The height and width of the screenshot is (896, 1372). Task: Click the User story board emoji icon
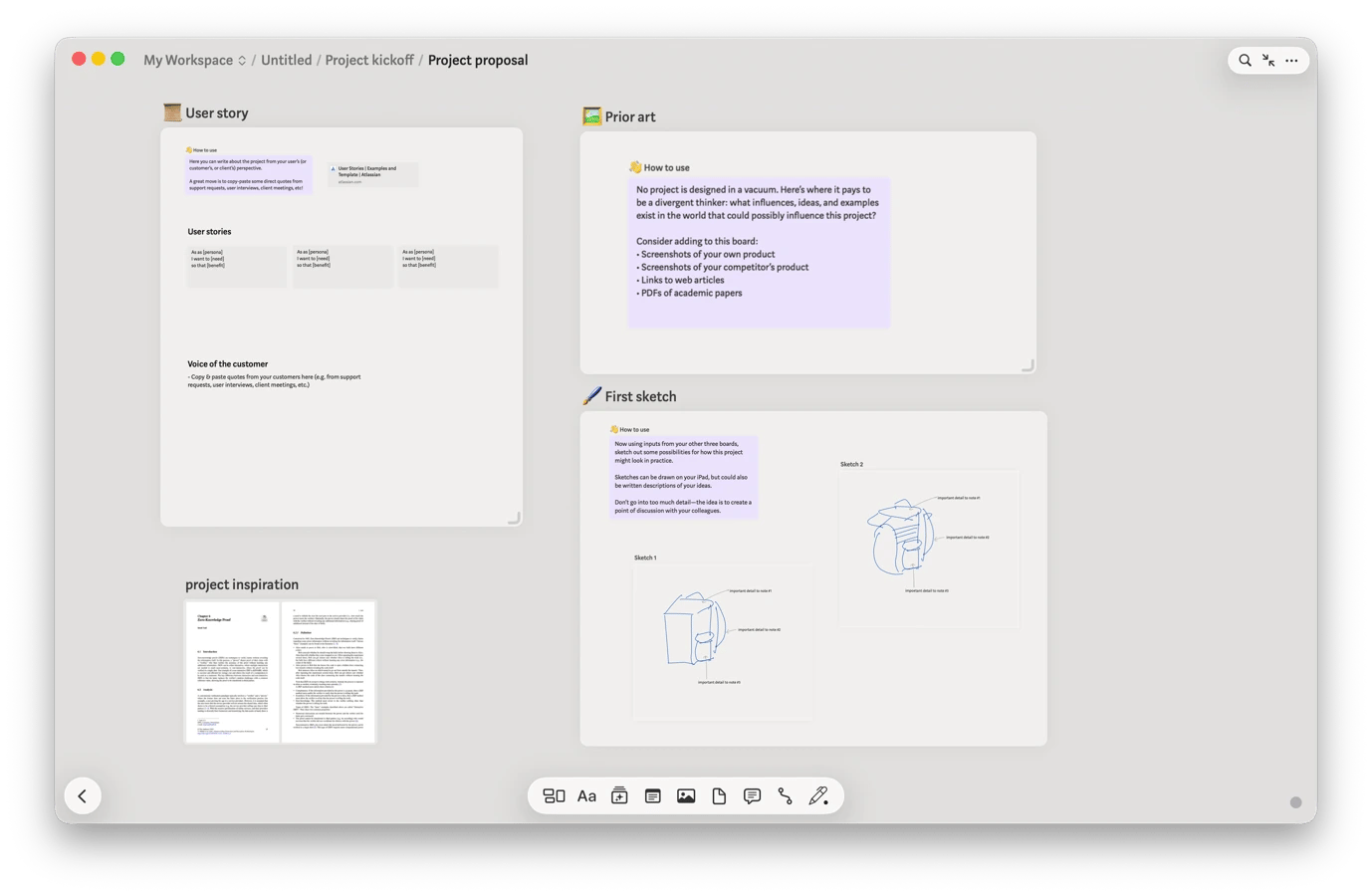coord(172,112)
